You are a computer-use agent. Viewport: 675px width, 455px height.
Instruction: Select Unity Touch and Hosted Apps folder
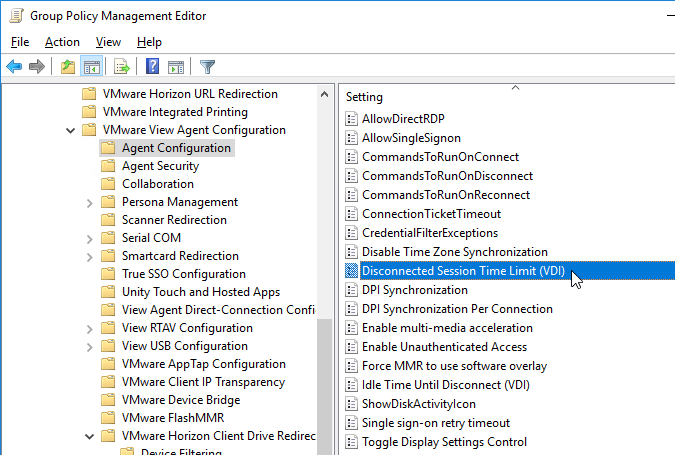pos(201,292)
